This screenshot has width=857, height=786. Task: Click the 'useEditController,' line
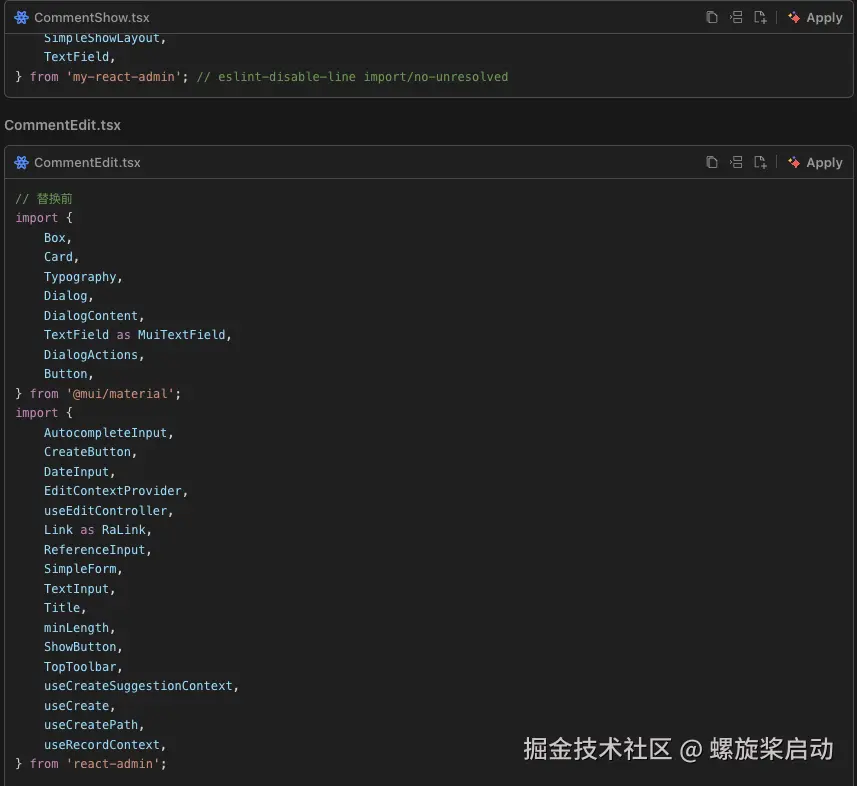coord(108,511)
